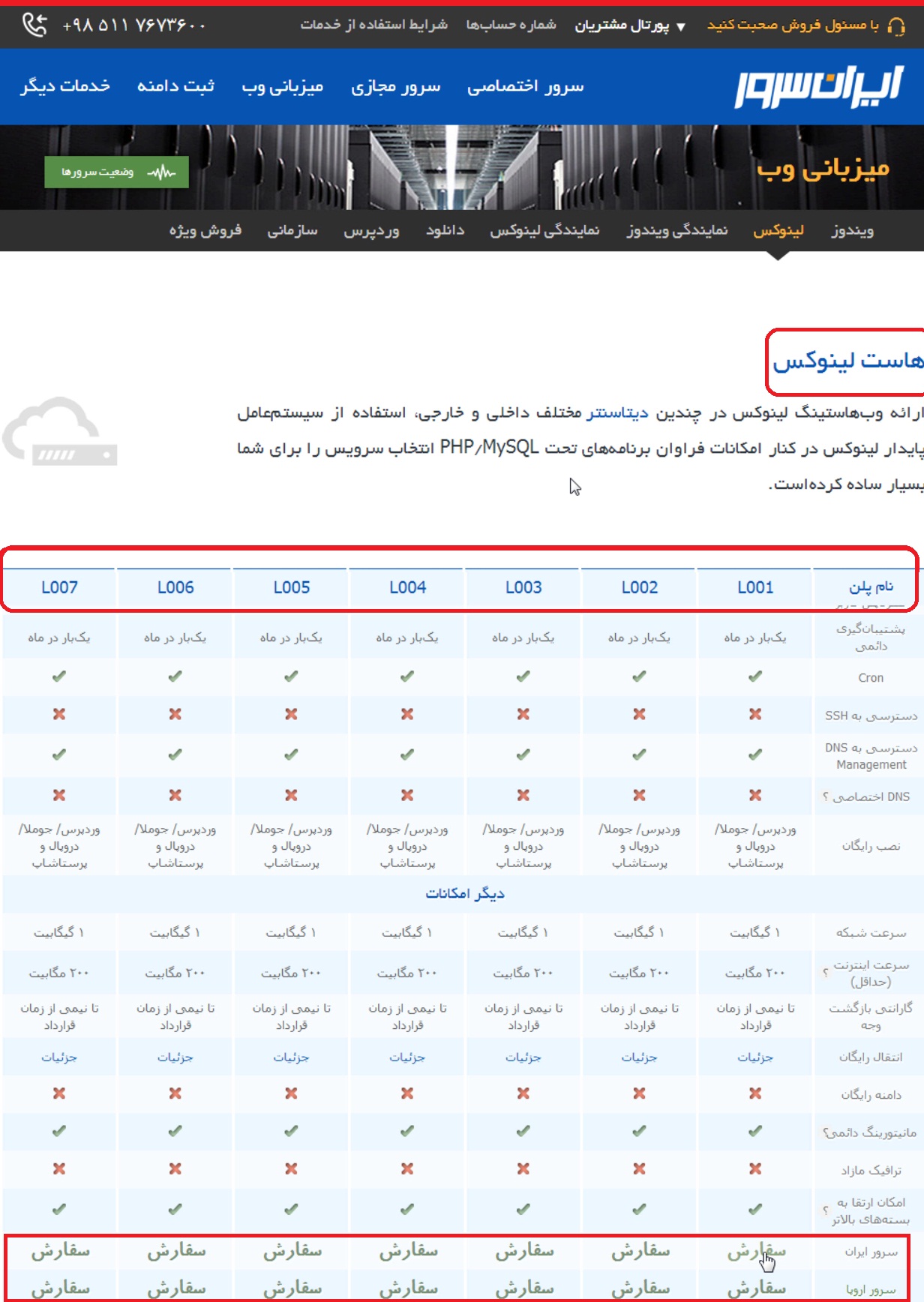Order L005 plan on سرور ایران row

[292, 1250]
